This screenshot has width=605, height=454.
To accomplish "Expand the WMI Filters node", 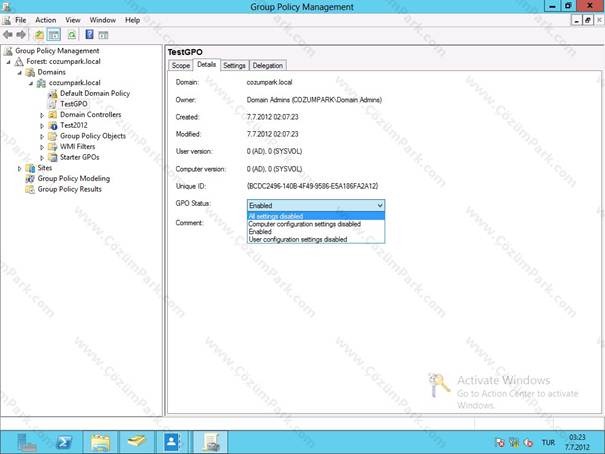I will 42,147.
